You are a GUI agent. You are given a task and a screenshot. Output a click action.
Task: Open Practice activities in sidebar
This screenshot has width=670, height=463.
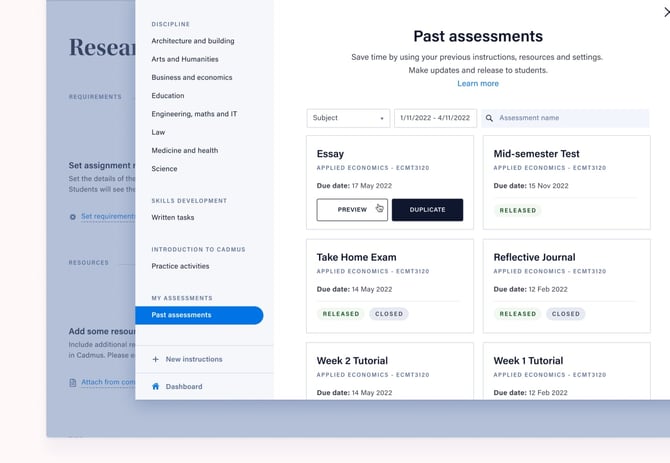[x=180, y=267]
